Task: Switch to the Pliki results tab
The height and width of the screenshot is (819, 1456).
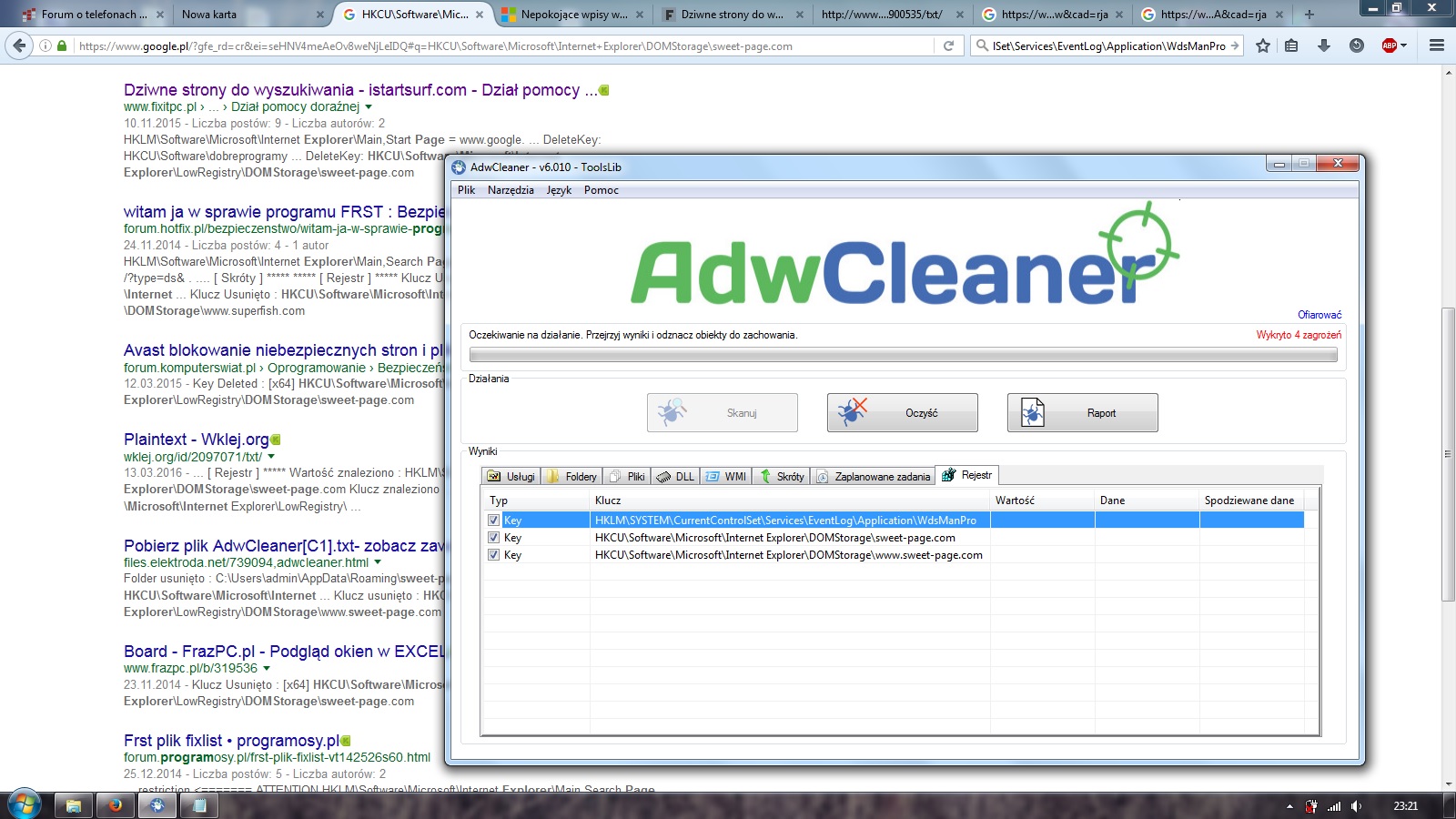Action: click(x=627, y=476)
